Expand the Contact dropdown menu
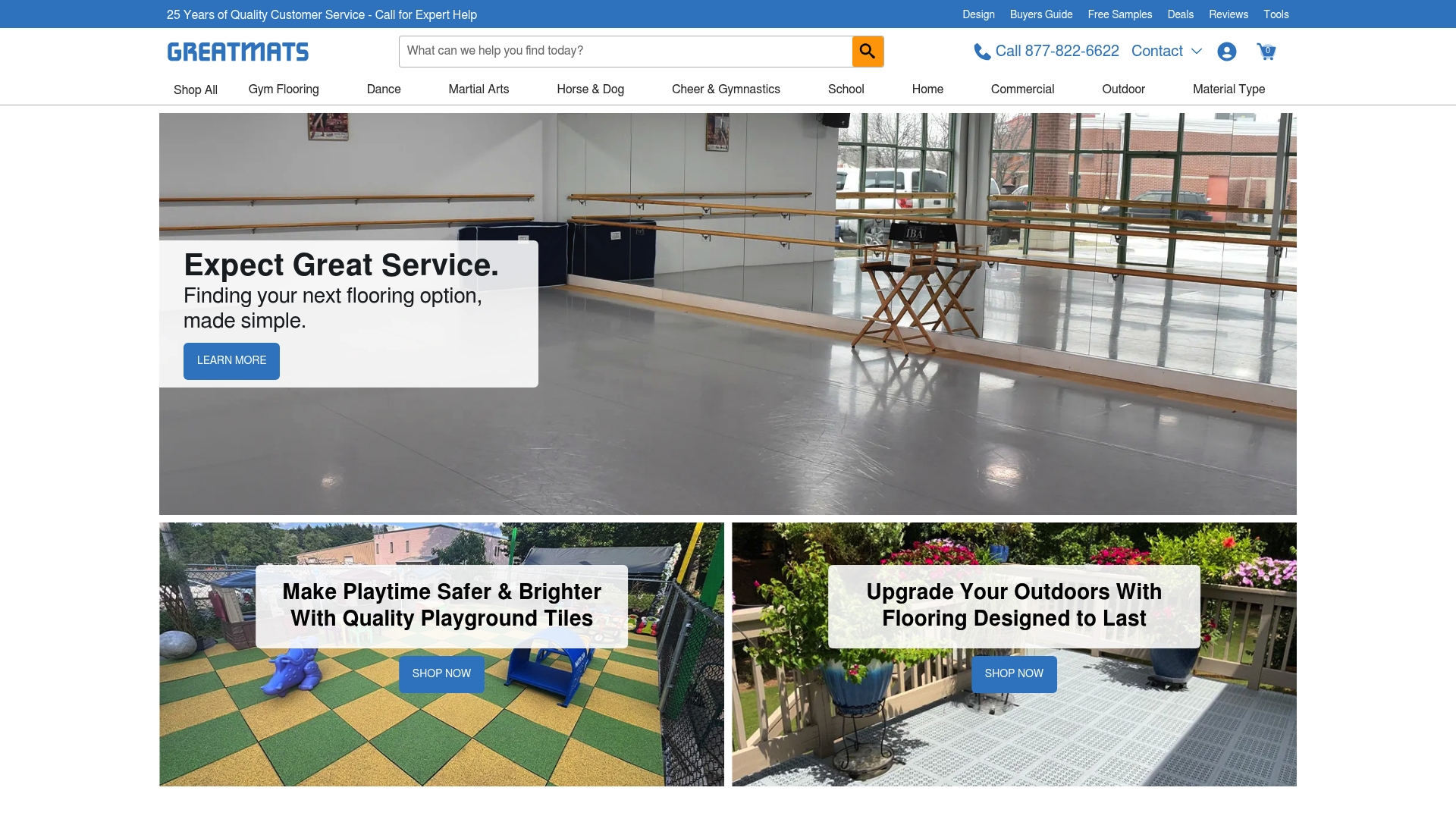Viewport: 1456px width, 819px height. (x=1166, y=51)
